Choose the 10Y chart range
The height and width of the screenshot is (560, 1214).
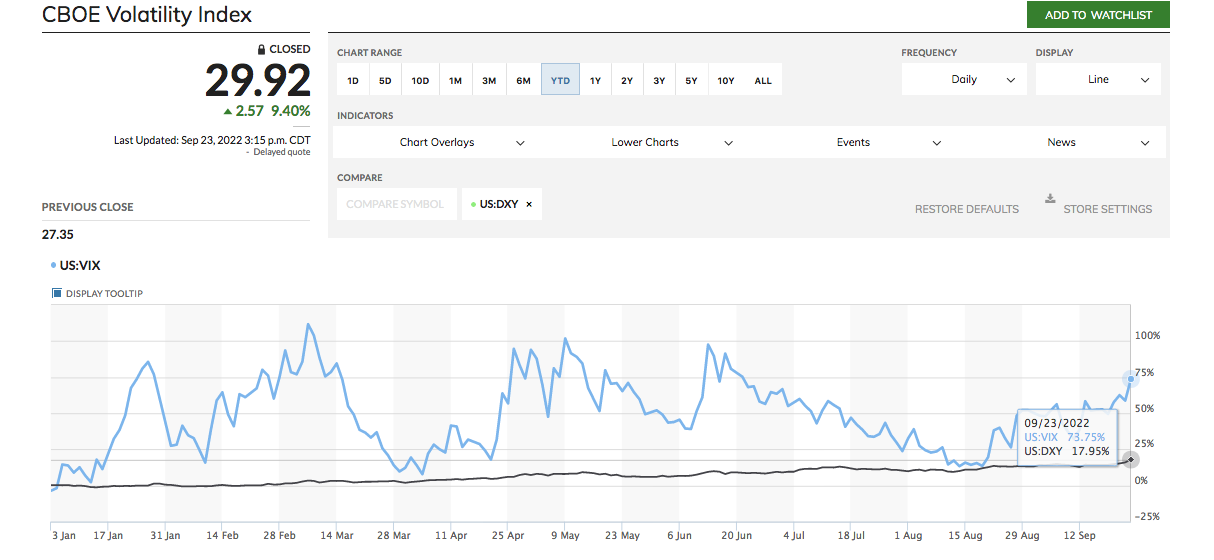(x=727, y=81)
